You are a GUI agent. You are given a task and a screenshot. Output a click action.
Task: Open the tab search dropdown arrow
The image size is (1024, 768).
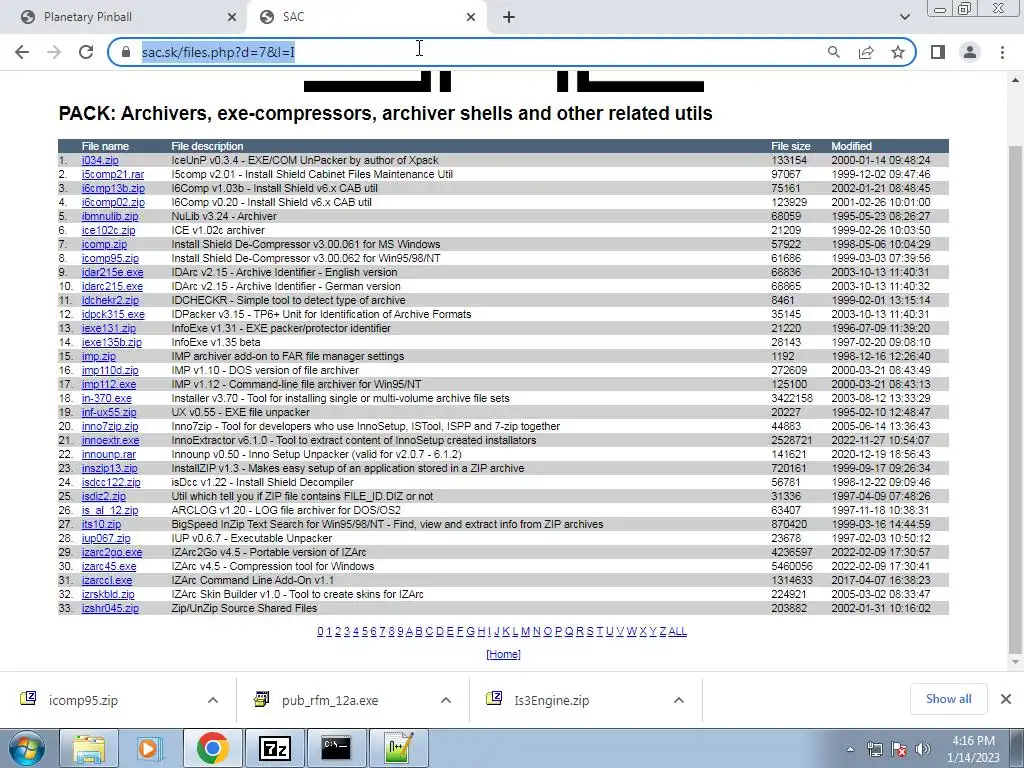904,17
